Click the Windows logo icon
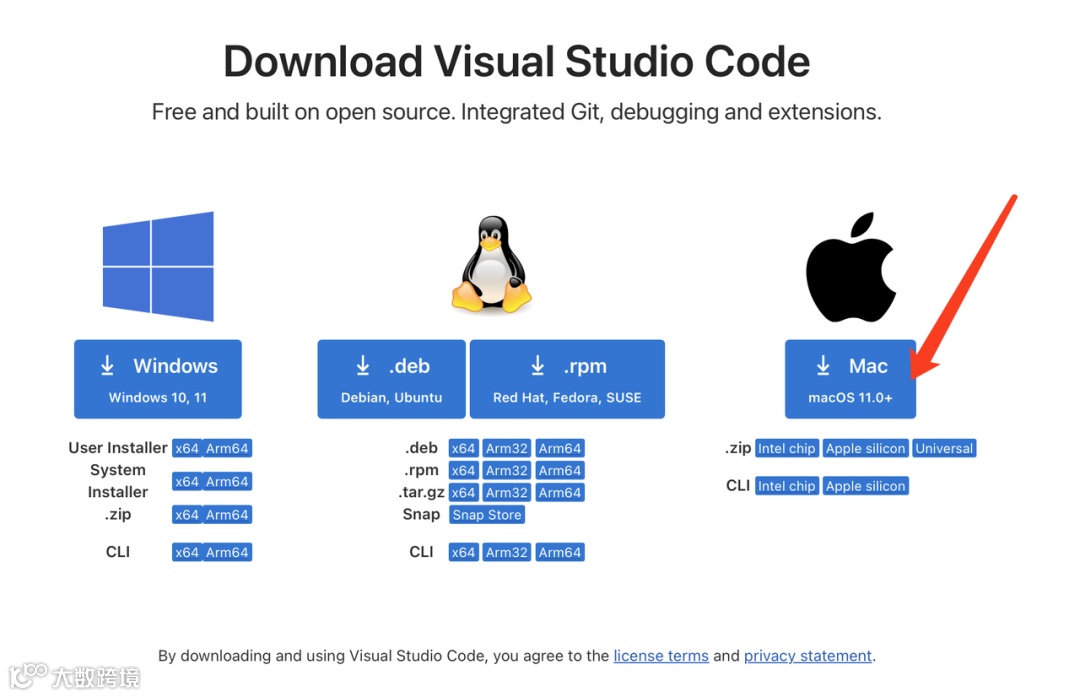Screen dimensions: 1080x697 pyautogui.click(x=158, y=266)
